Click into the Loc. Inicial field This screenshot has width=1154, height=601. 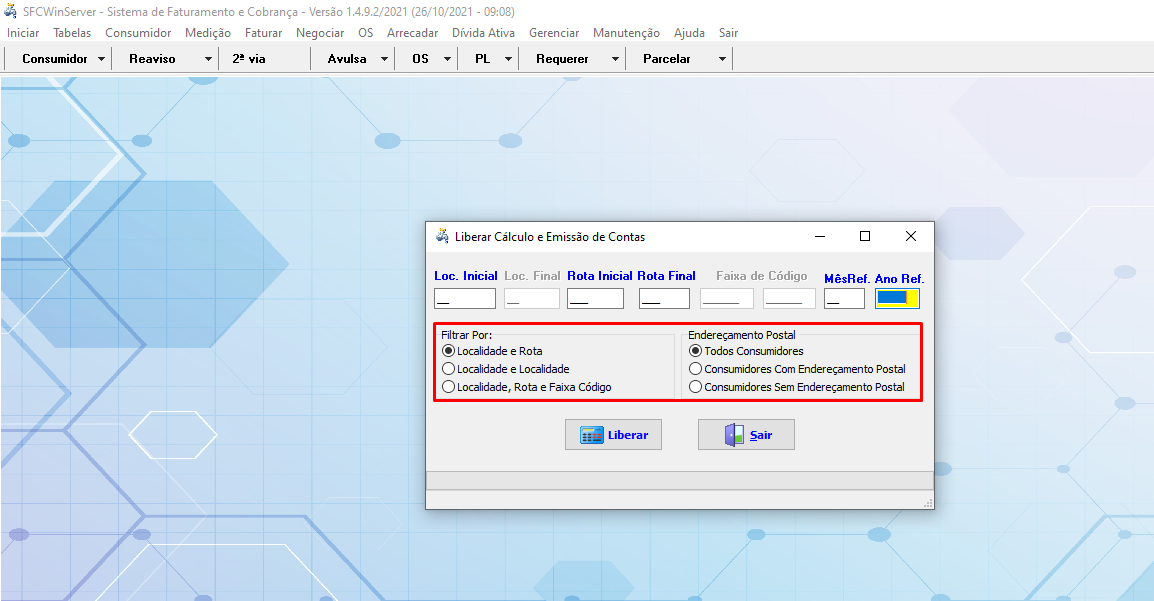point(465,298)
